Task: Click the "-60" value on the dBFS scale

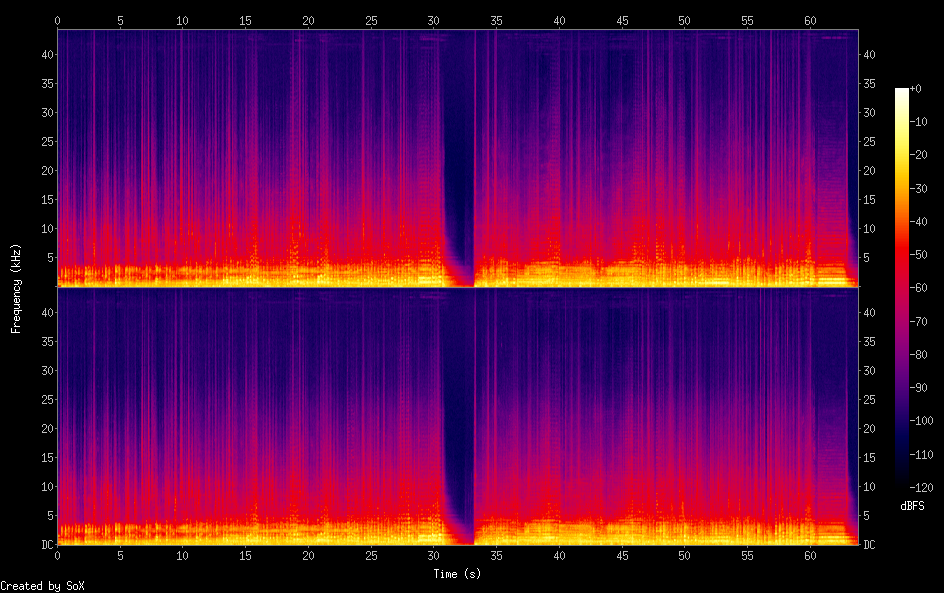Action: (919, 288)
